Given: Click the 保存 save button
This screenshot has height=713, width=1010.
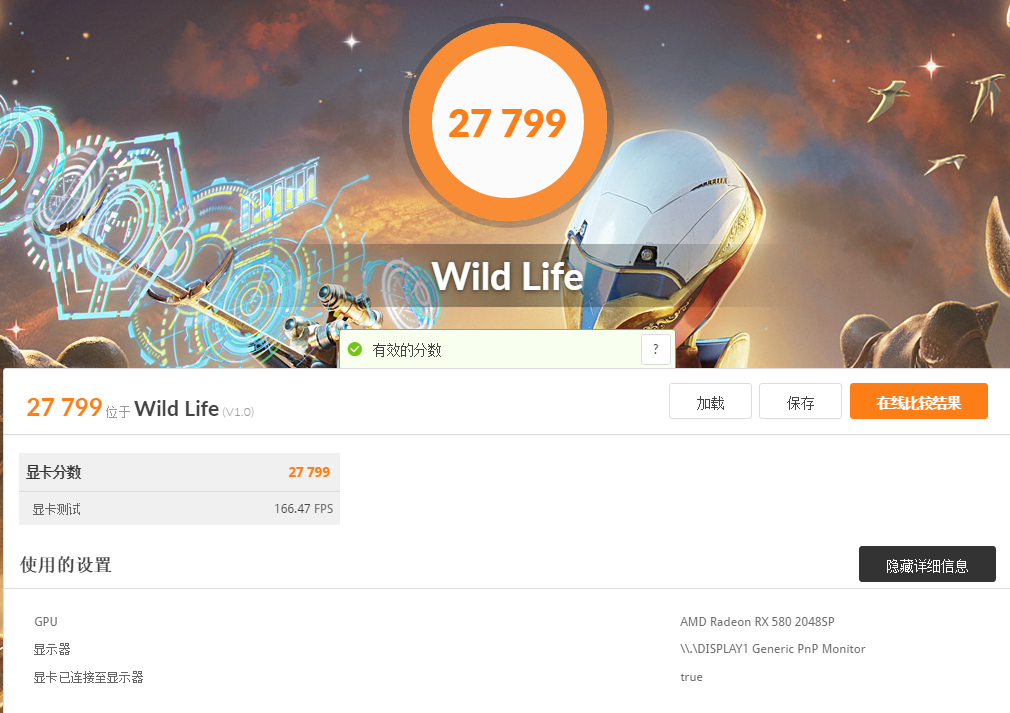Looking at the screenshot, I should (x=800, y=401).
